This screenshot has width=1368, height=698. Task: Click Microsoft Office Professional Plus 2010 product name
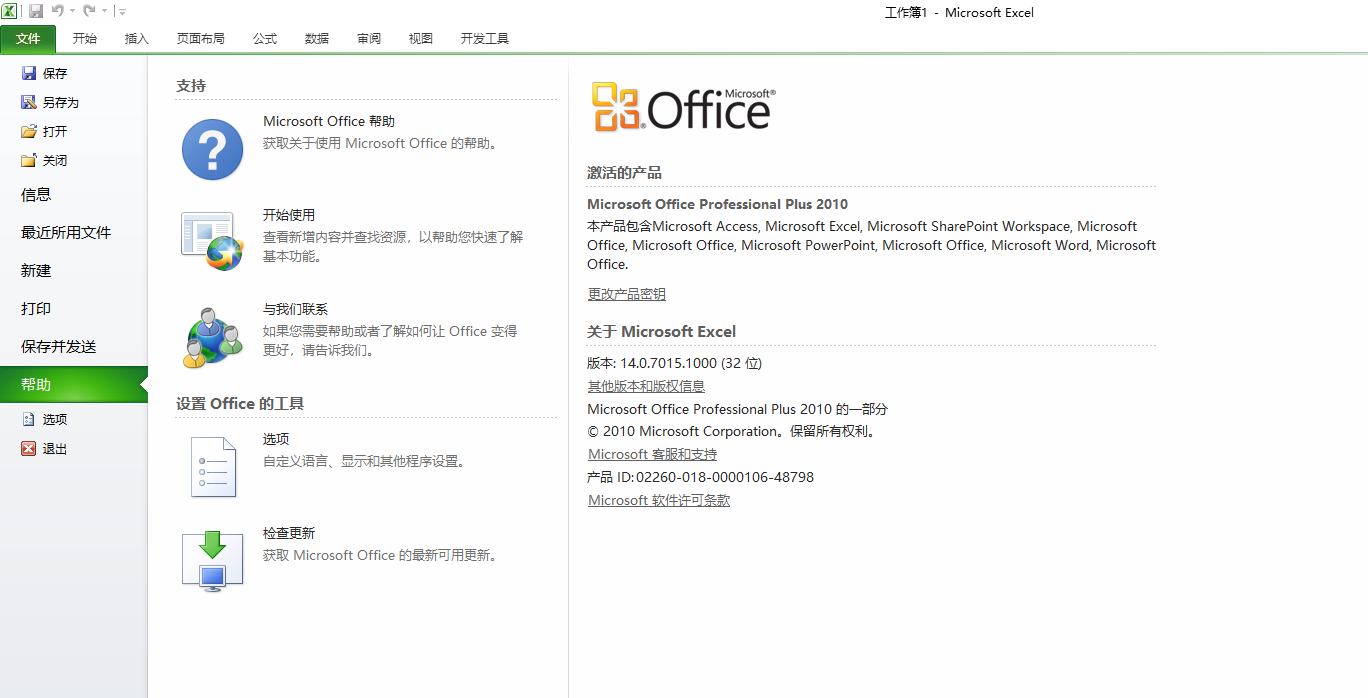click(x=717, y=204)
